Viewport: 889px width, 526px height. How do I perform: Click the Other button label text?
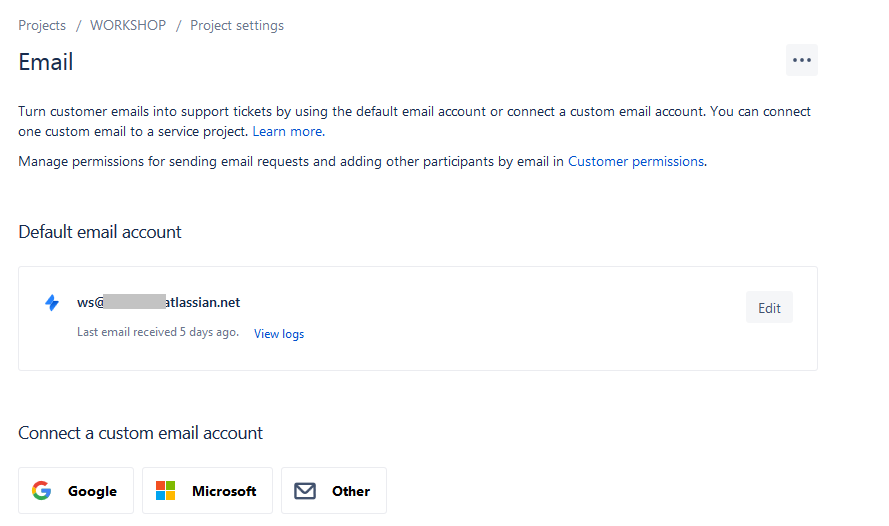point(351,491)
